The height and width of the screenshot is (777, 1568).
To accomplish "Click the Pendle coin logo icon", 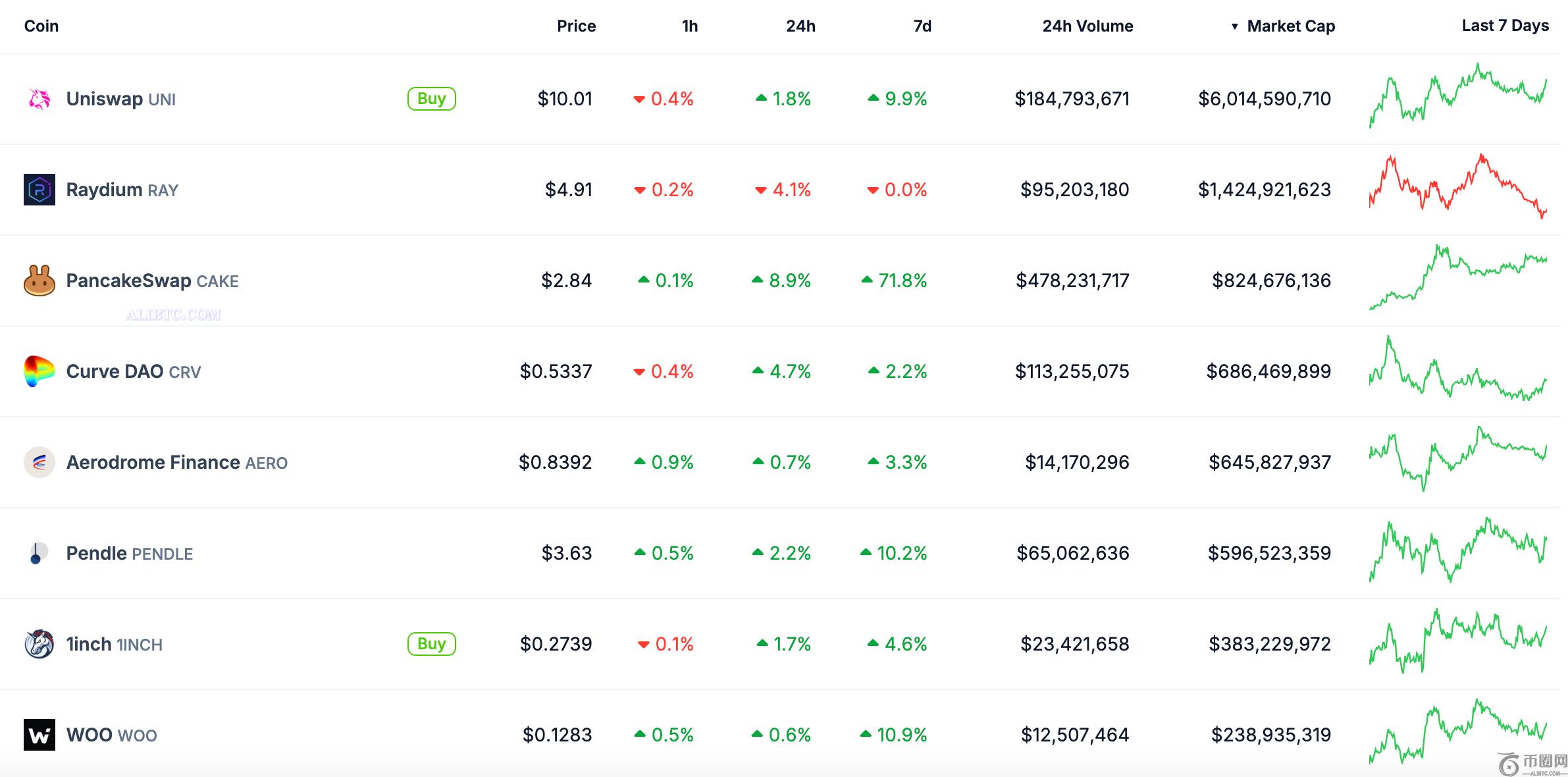I will [x=38, y=553].
